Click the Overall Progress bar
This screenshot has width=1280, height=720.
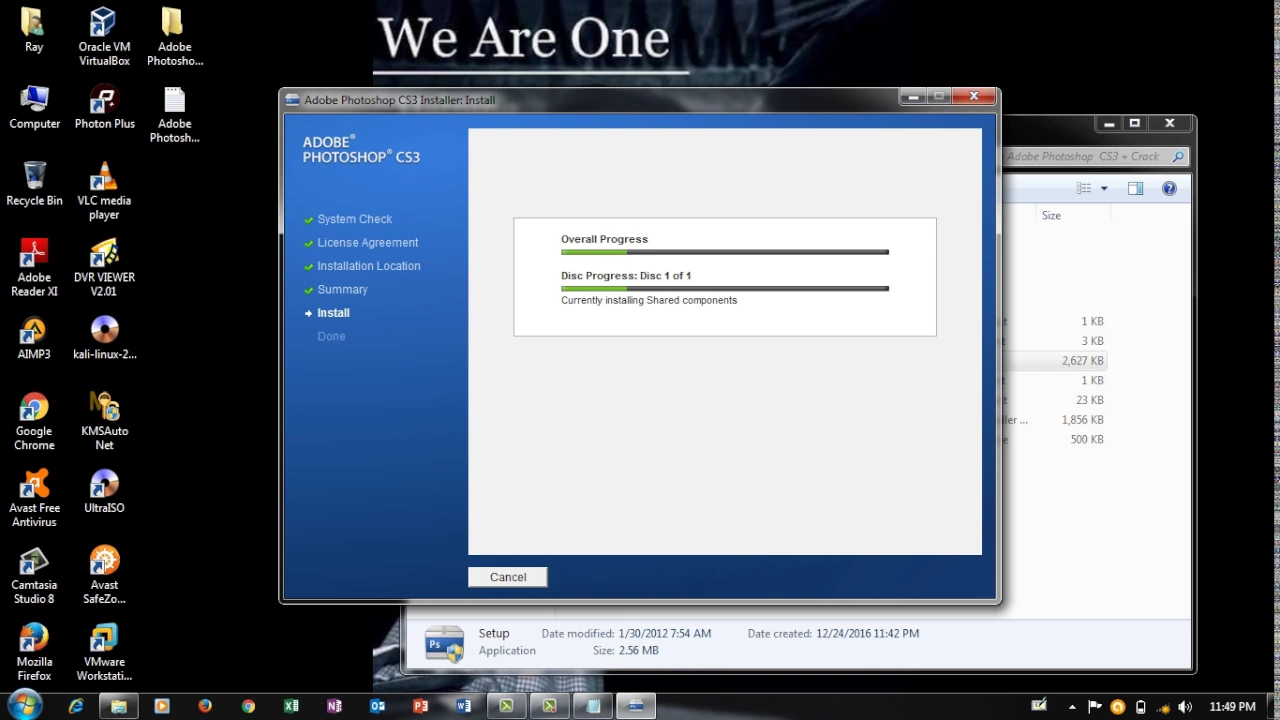click(x=725, y=252)
